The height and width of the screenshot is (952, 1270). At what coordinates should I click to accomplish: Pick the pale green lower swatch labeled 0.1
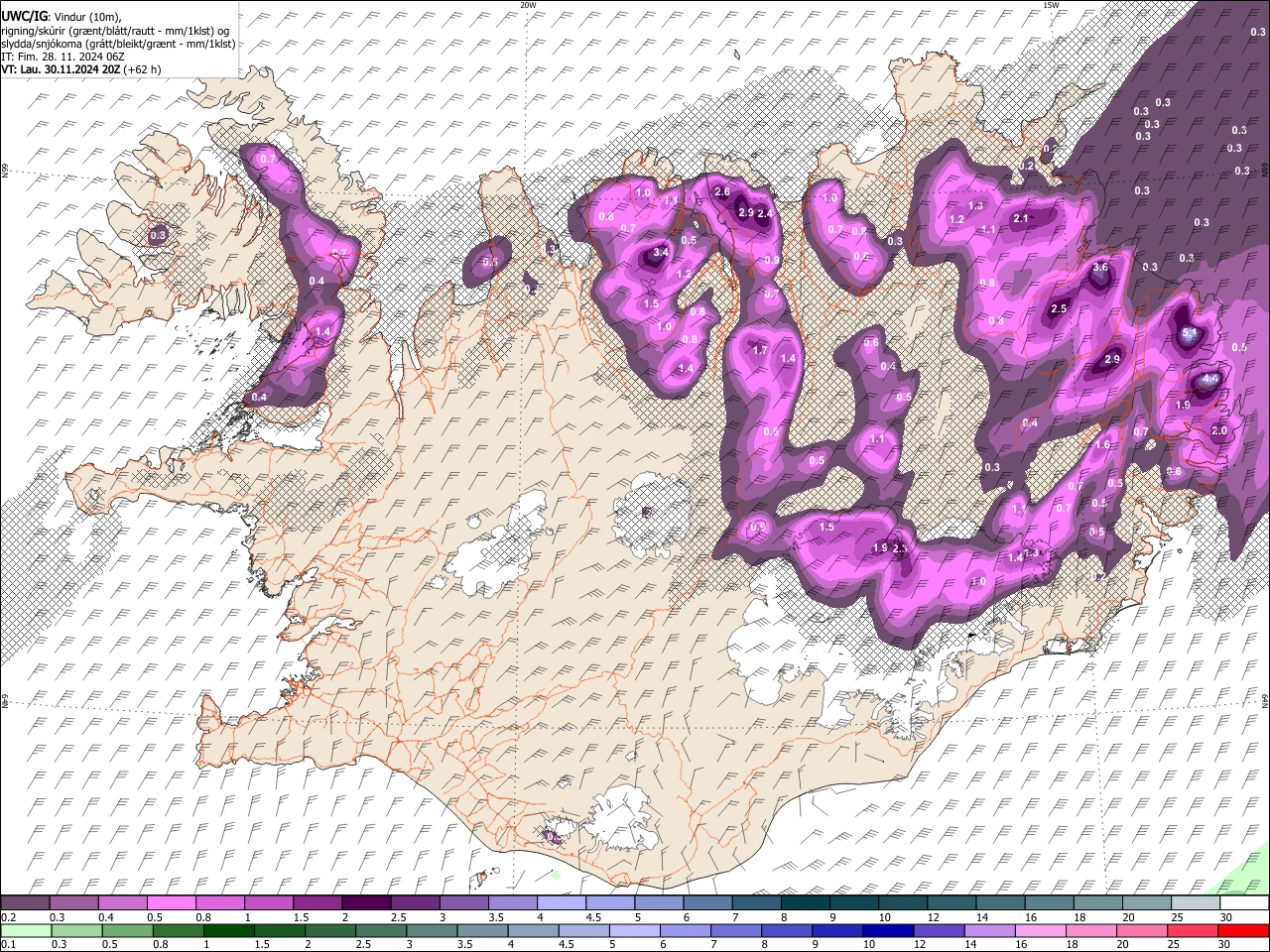(x=26, y=930)
